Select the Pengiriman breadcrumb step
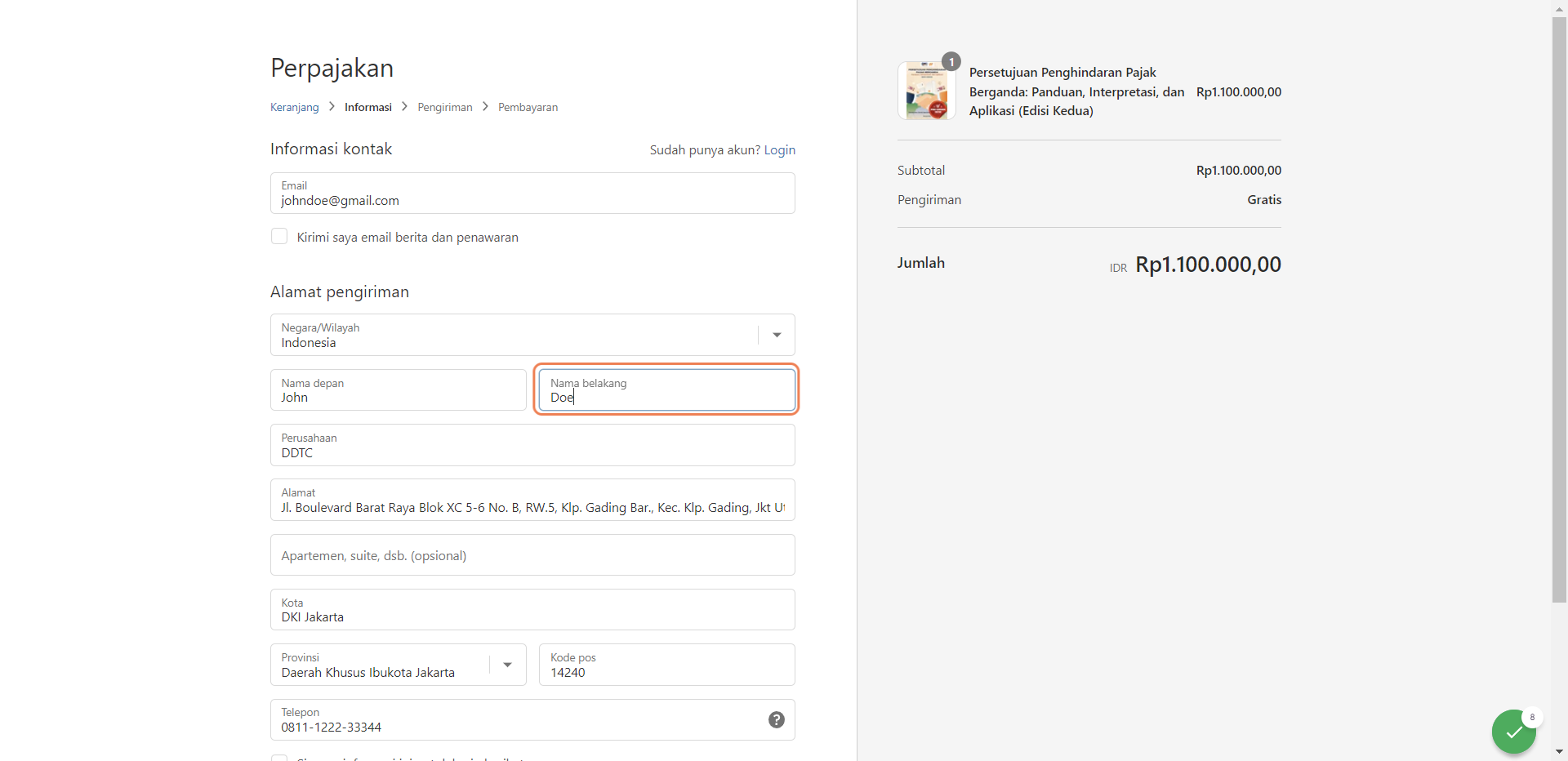This screenshot has height=761, width=1568. click(x=445, y=107)
